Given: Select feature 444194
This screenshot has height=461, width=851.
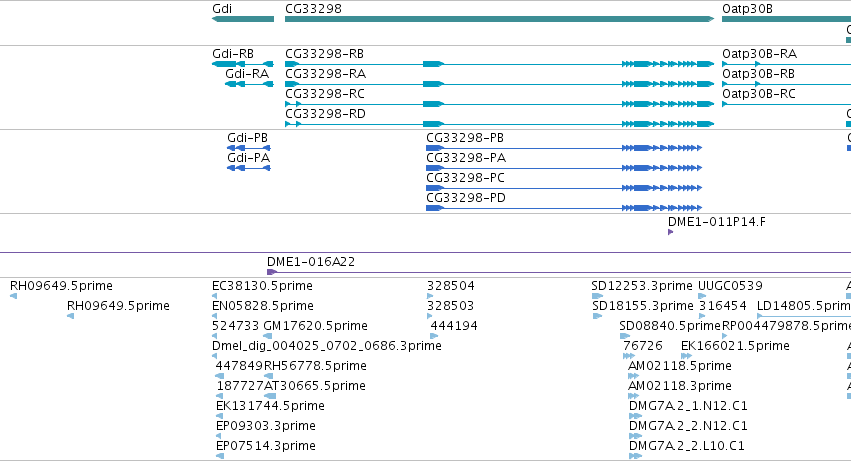Looking at the screenshot, I should [x=454, y=326].
